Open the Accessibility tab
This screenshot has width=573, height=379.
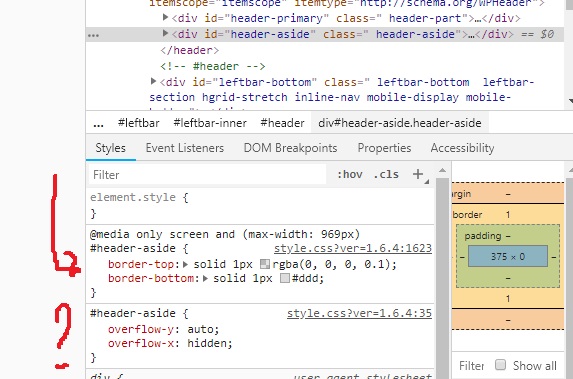click(x=462, y=148)
